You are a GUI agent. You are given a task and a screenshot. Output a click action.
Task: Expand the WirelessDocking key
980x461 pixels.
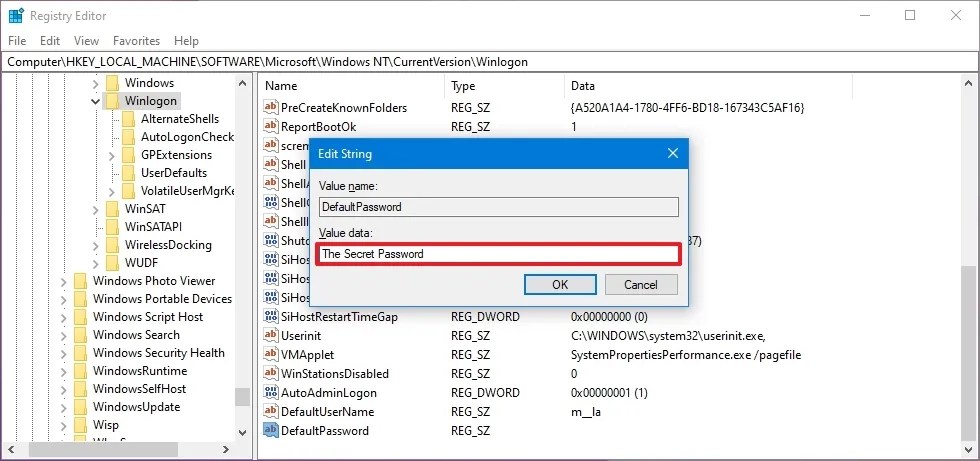tap(95, 245)
